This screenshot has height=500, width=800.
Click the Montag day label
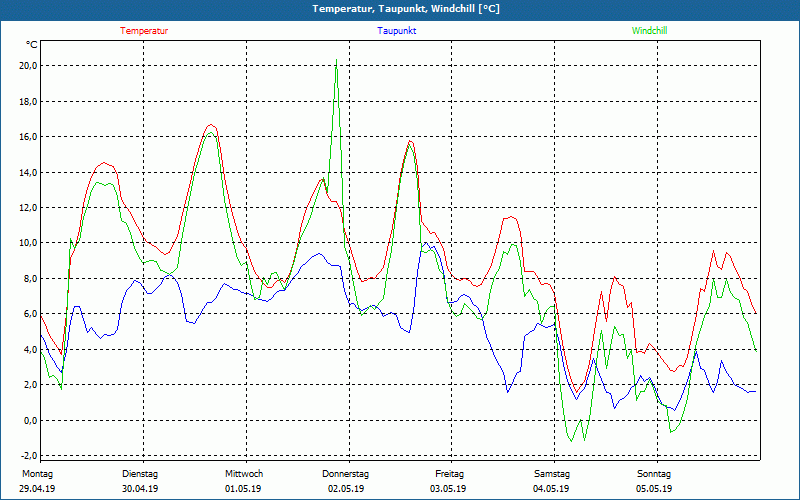coord(36,474)
